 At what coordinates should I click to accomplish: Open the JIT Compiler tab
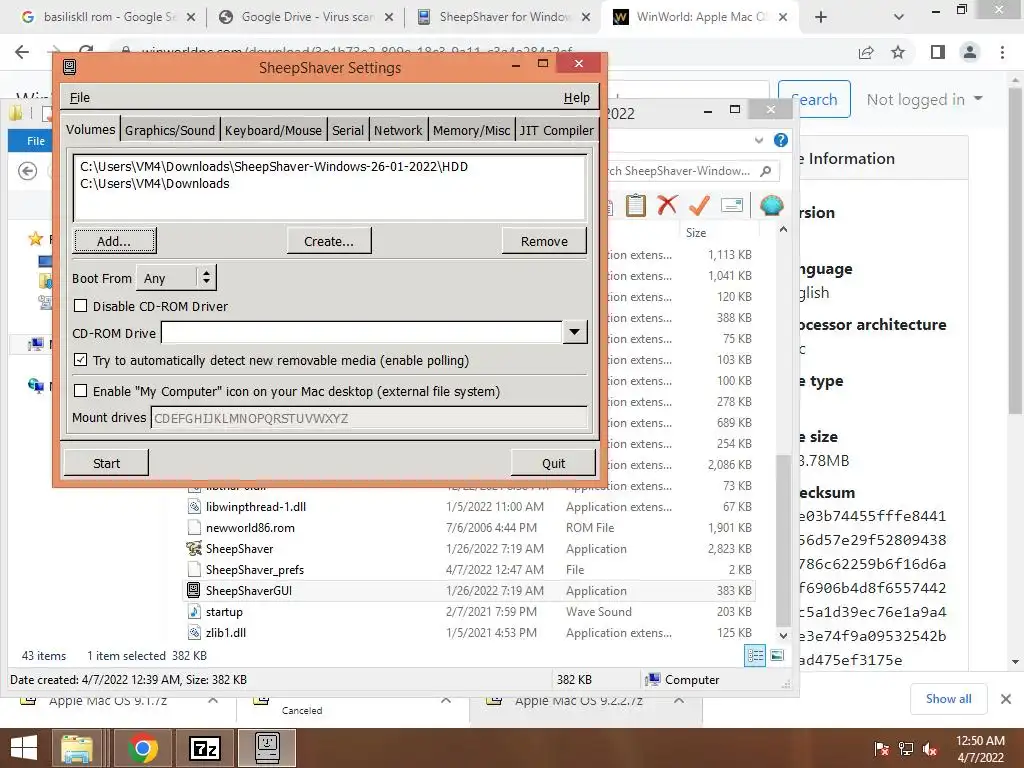point(556,130)
